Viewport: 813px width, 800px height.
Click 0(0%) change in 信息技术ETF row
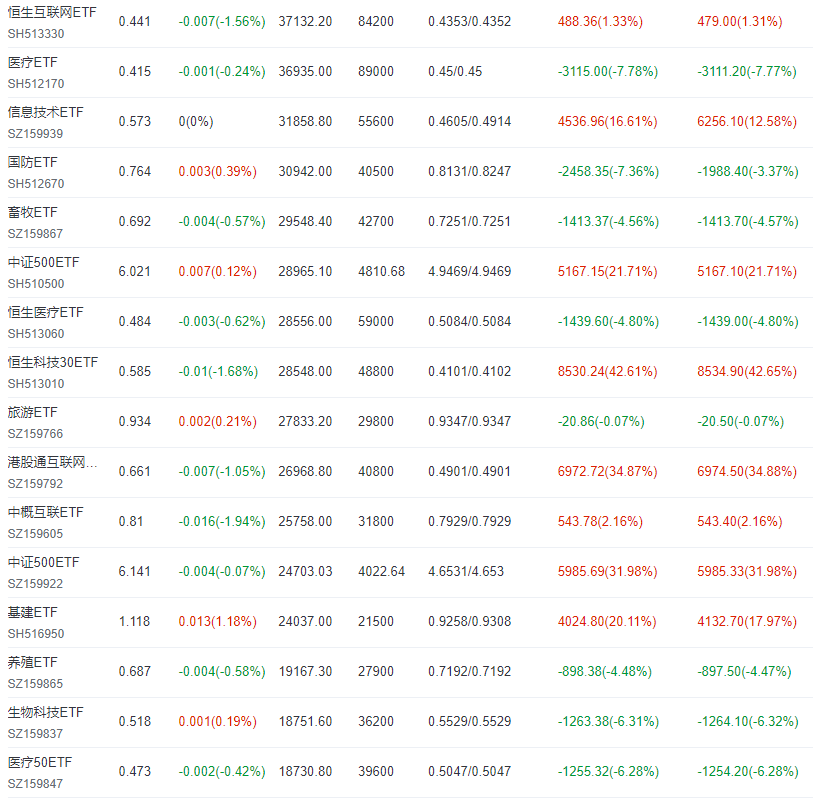point(195,122)
